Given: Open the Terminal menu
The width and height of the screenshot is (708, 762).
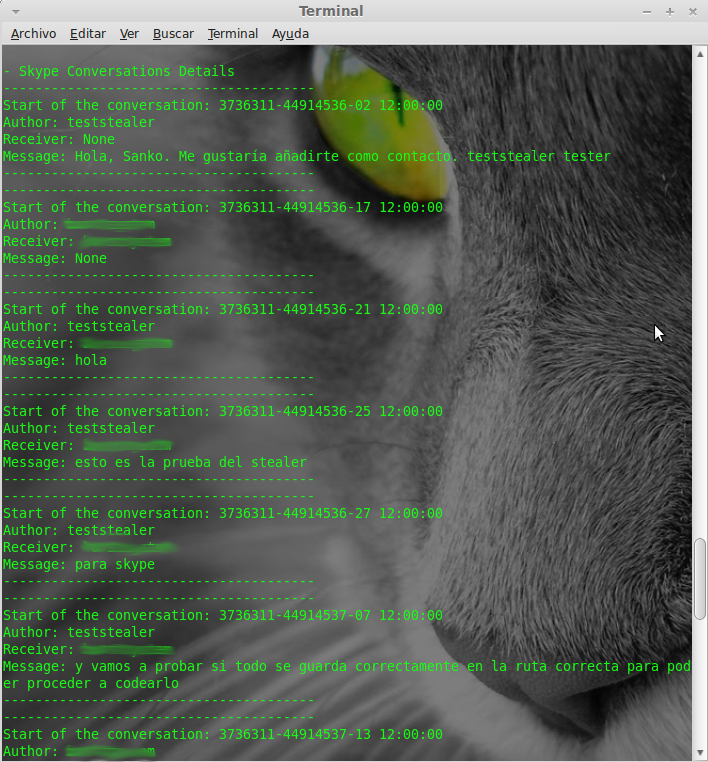Looking at the screenshot, I should [x=233, y=34].
